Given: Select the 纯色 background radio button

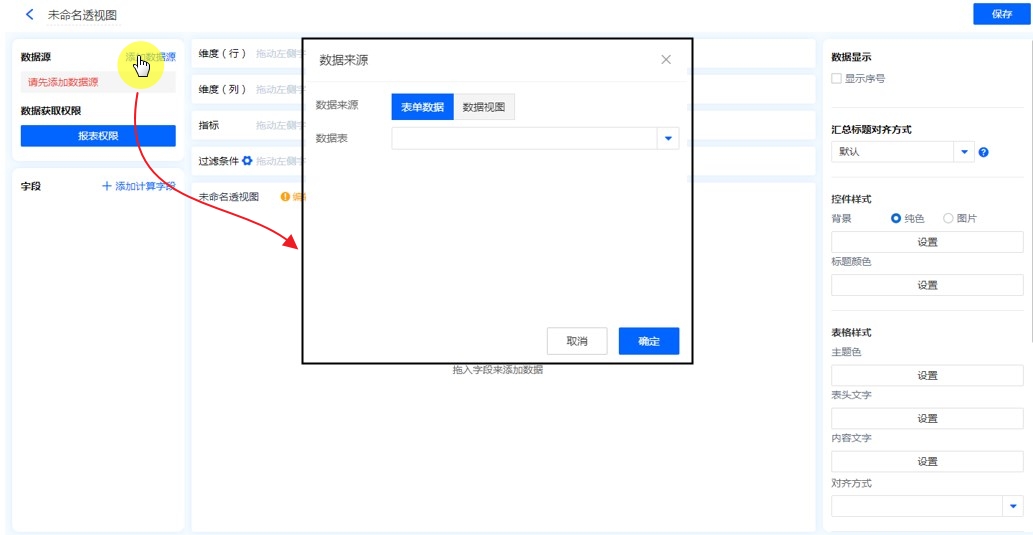Looking at the screenshot, I should tap(896, 218).
